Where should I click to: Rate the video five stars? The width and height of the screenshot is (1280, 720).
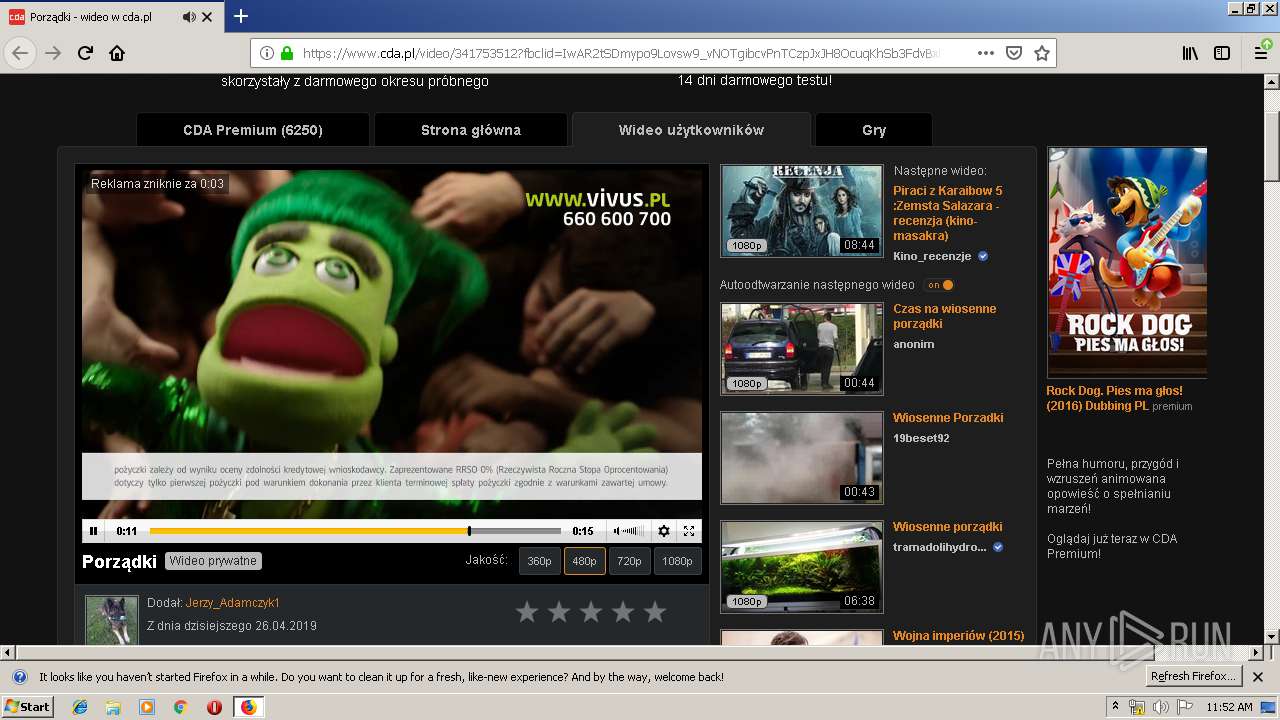(x=655, y=612)
